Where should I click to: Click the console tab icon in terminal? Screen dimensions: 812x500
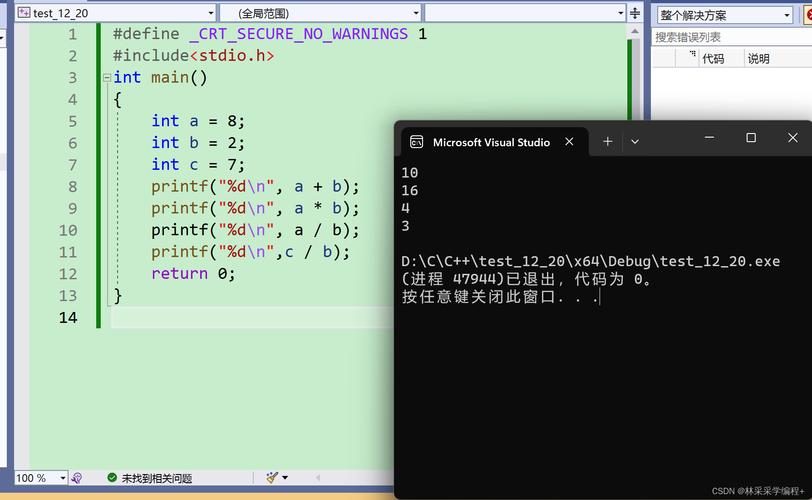[x=416, y=142]
